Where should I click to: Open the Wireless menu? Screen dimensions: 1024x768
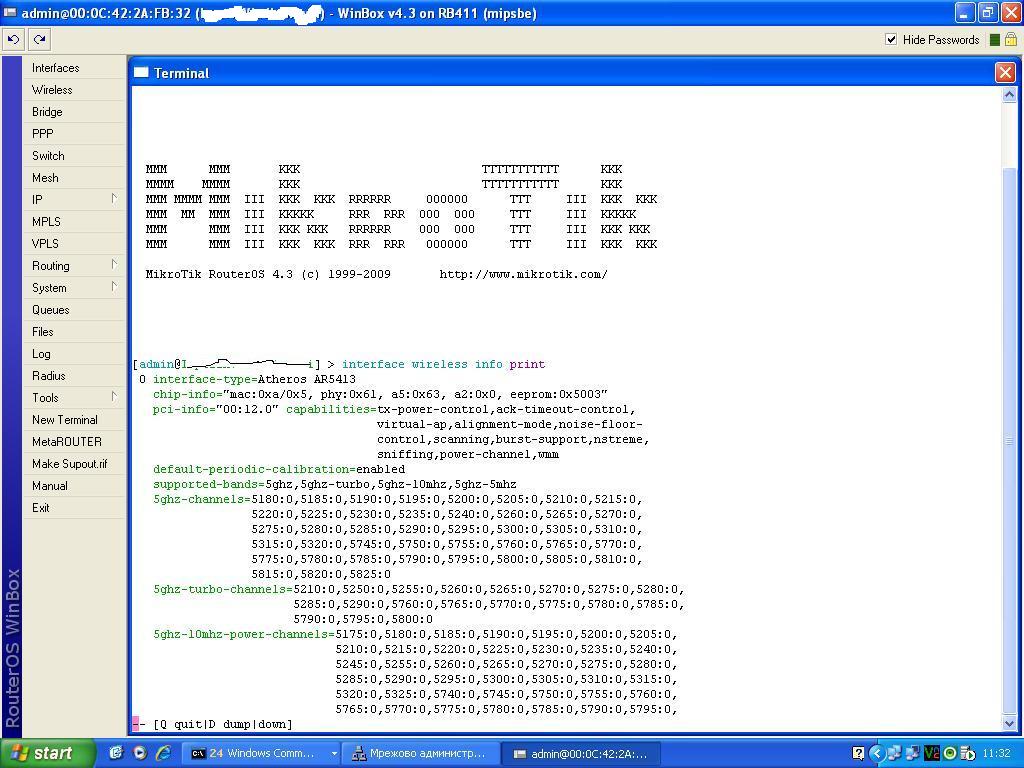pyautogui.click(x=52, y=90)
